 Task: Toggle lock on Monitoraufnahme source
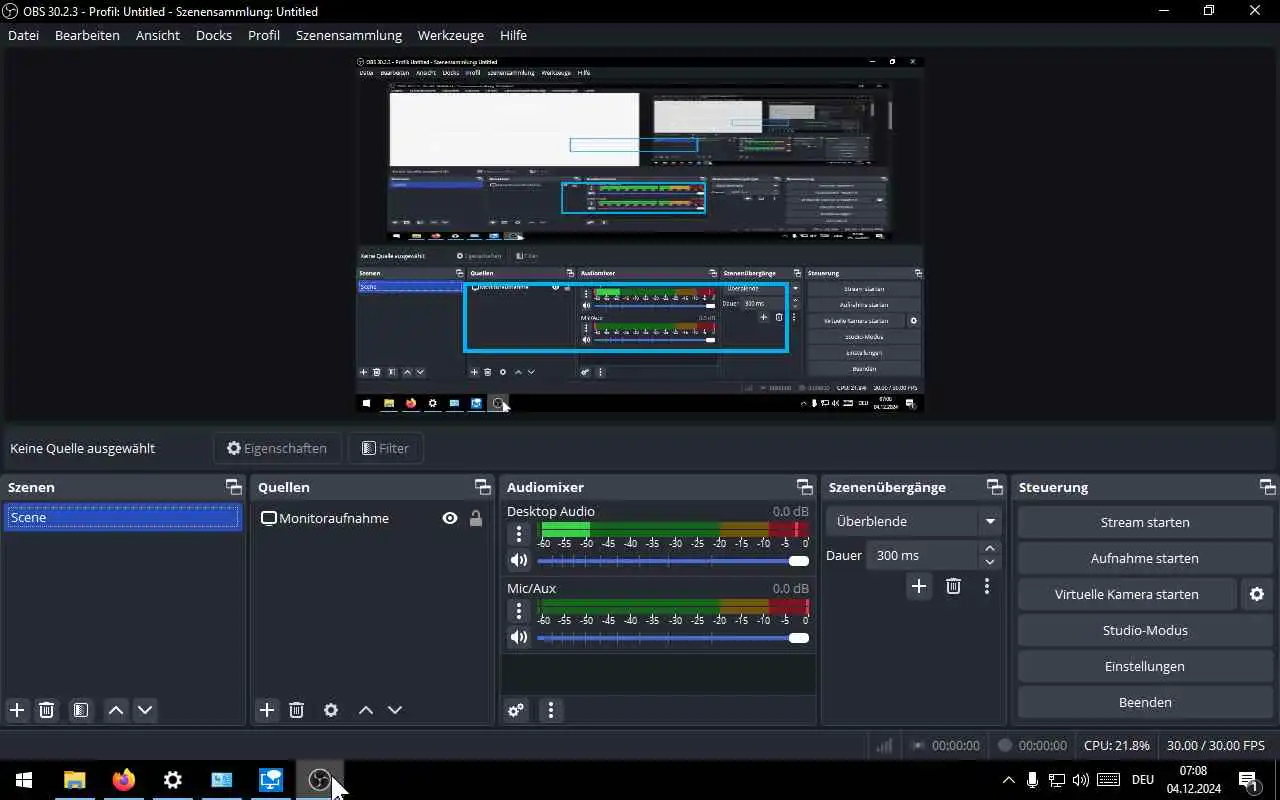(x=476, y=518)
